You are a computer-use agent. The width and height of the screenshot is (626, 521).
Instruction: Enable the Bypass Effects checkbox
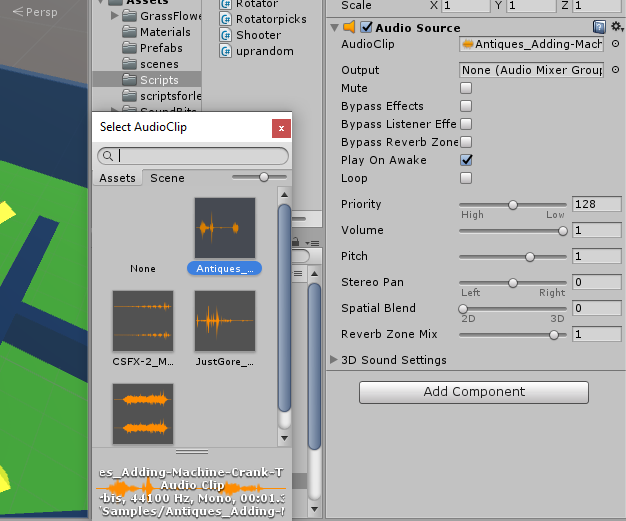click(466, 106)
